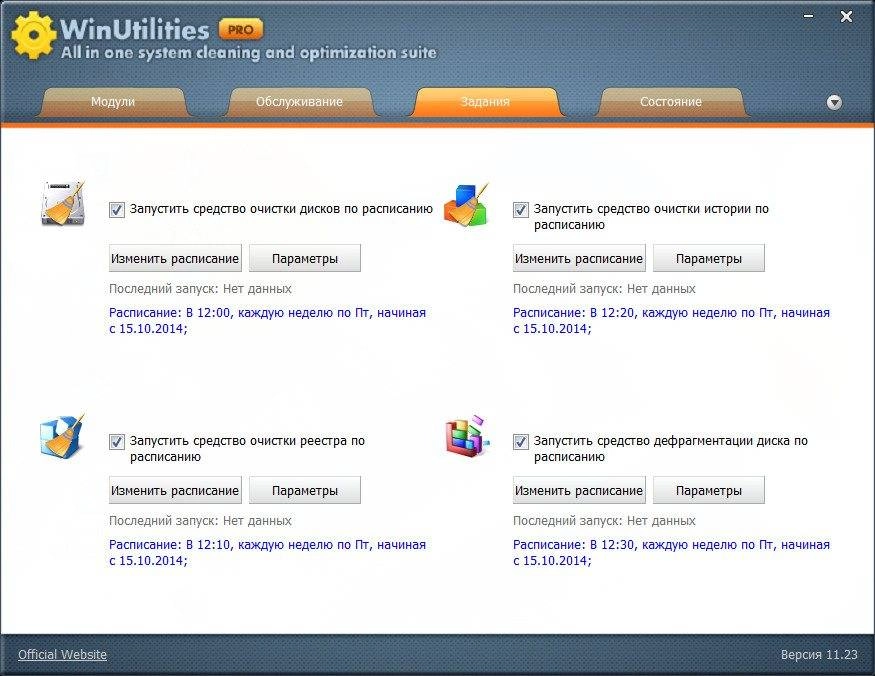Change schedule for disk defragmentation

(579, 490)
